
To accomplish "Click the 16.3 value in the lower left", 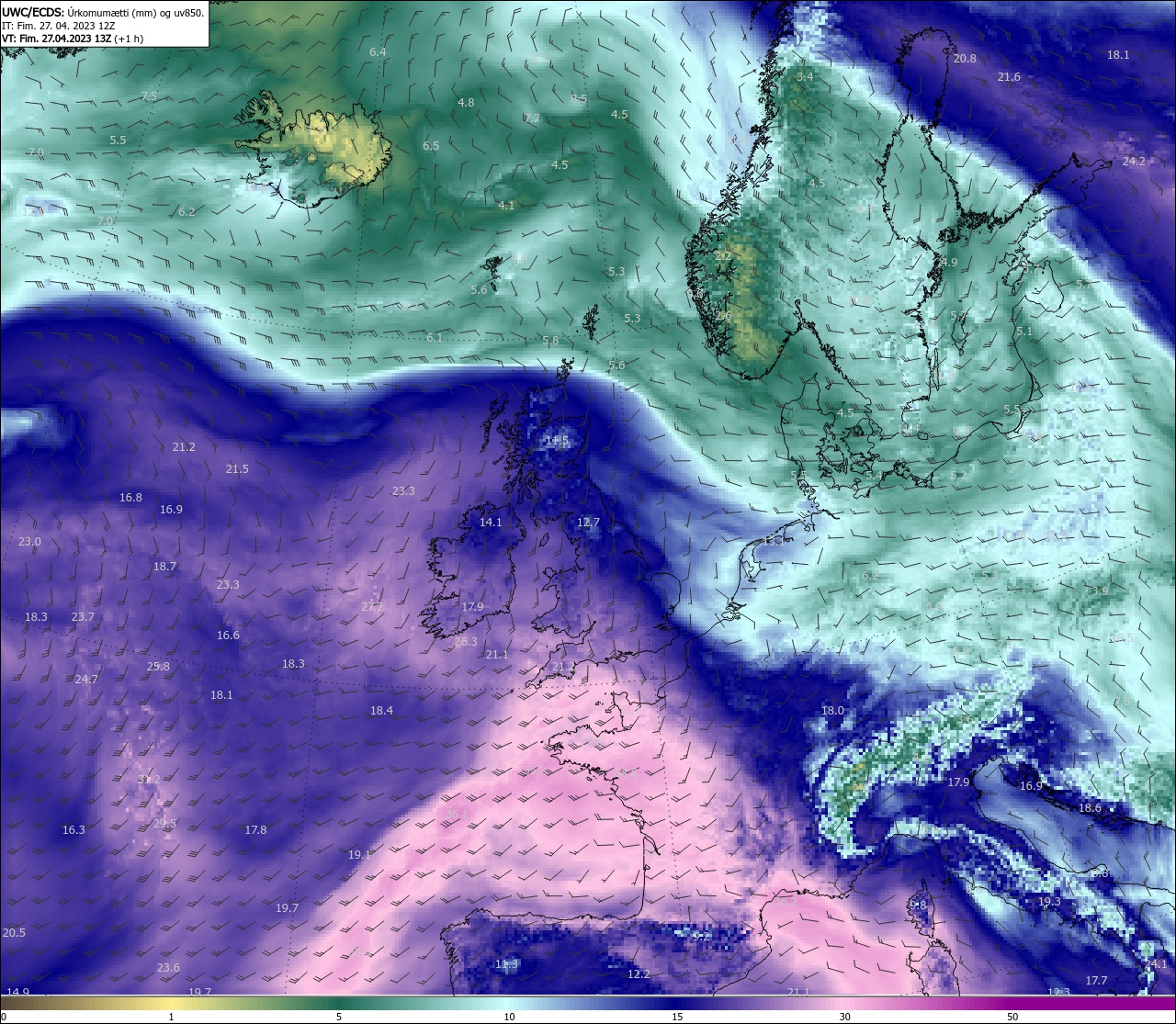I will [73, 830].
